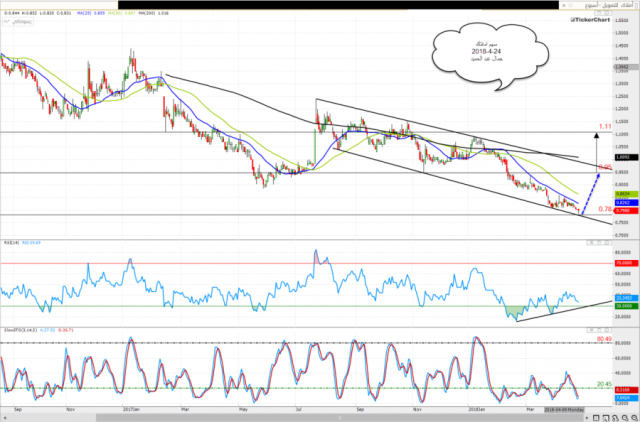Select the 1.11 target price label
Viewport: 640px width, 422px height.
pyautogui.click(x=604, y=127)
